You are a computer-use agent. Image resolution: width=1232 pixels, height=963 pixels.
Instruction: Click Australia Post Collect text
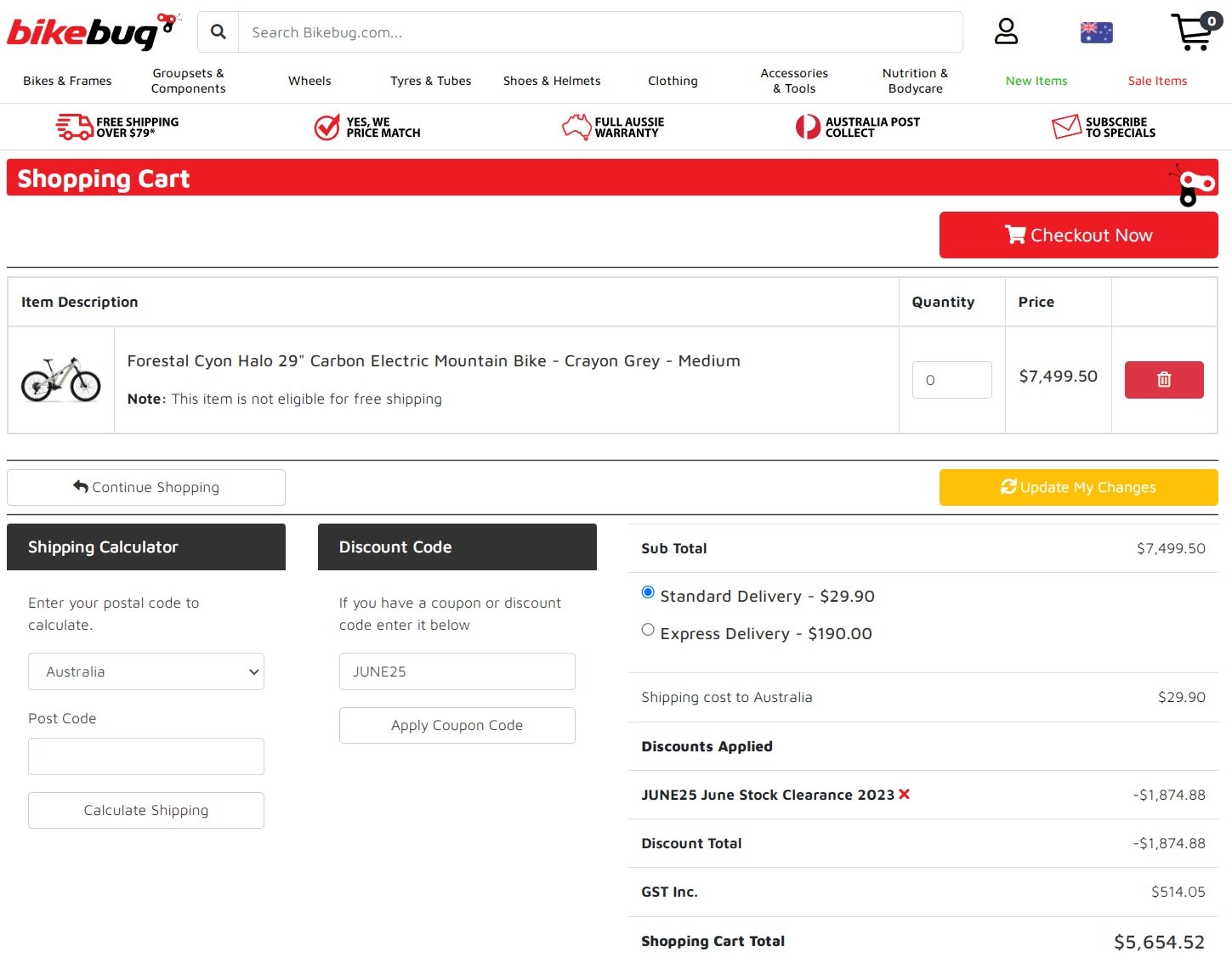[872, 127]
